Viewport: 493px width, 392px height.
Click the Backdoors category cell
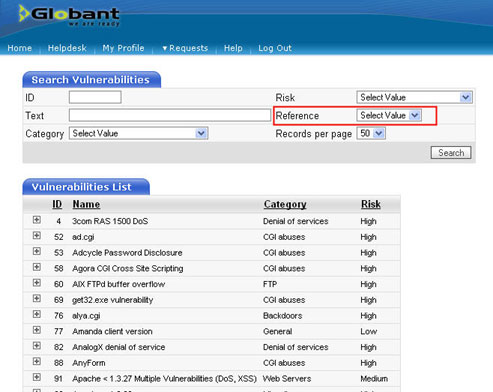pos(283,316)
